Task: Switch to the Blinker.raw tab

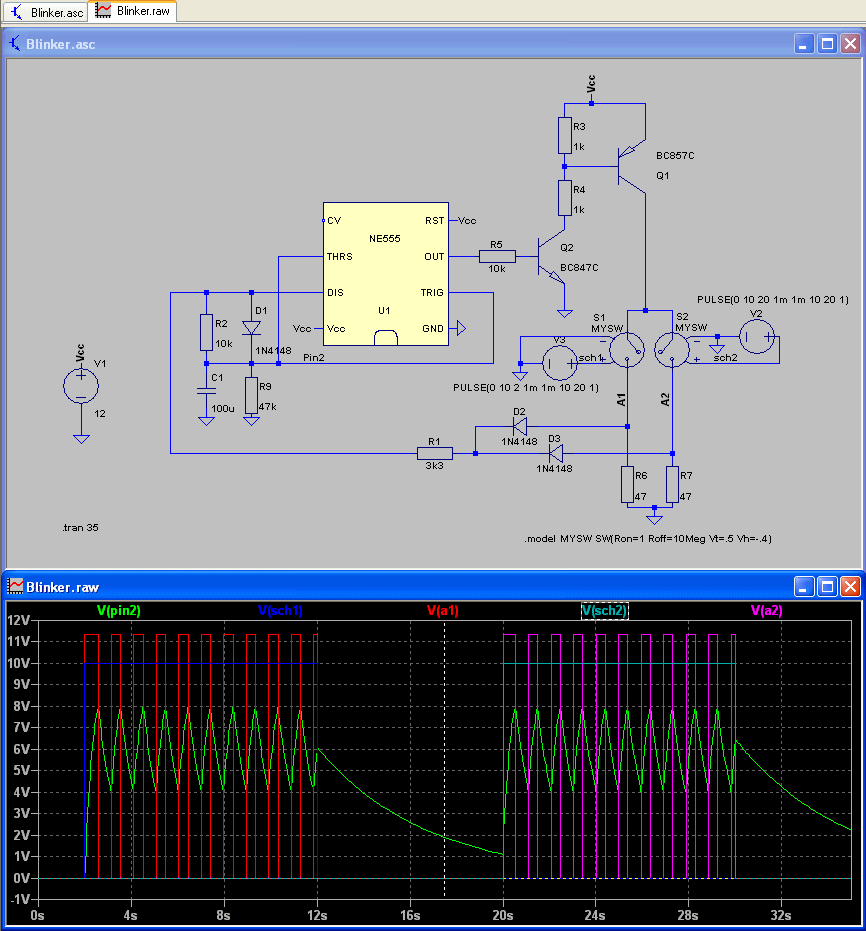Action: tap(133, 11)
